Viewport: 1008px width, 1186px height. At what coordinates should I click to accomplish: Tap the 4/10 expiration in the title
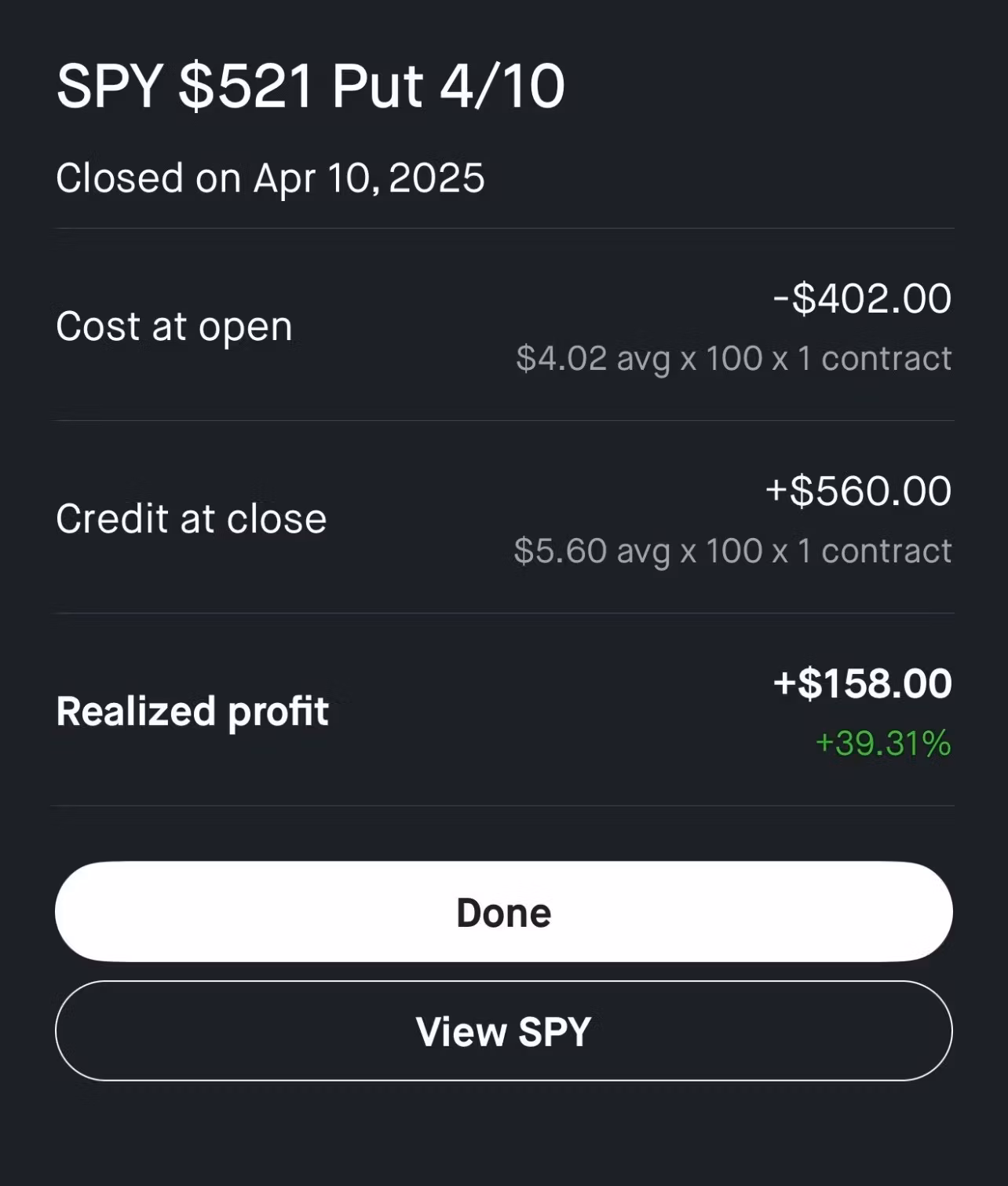point(502,86)
